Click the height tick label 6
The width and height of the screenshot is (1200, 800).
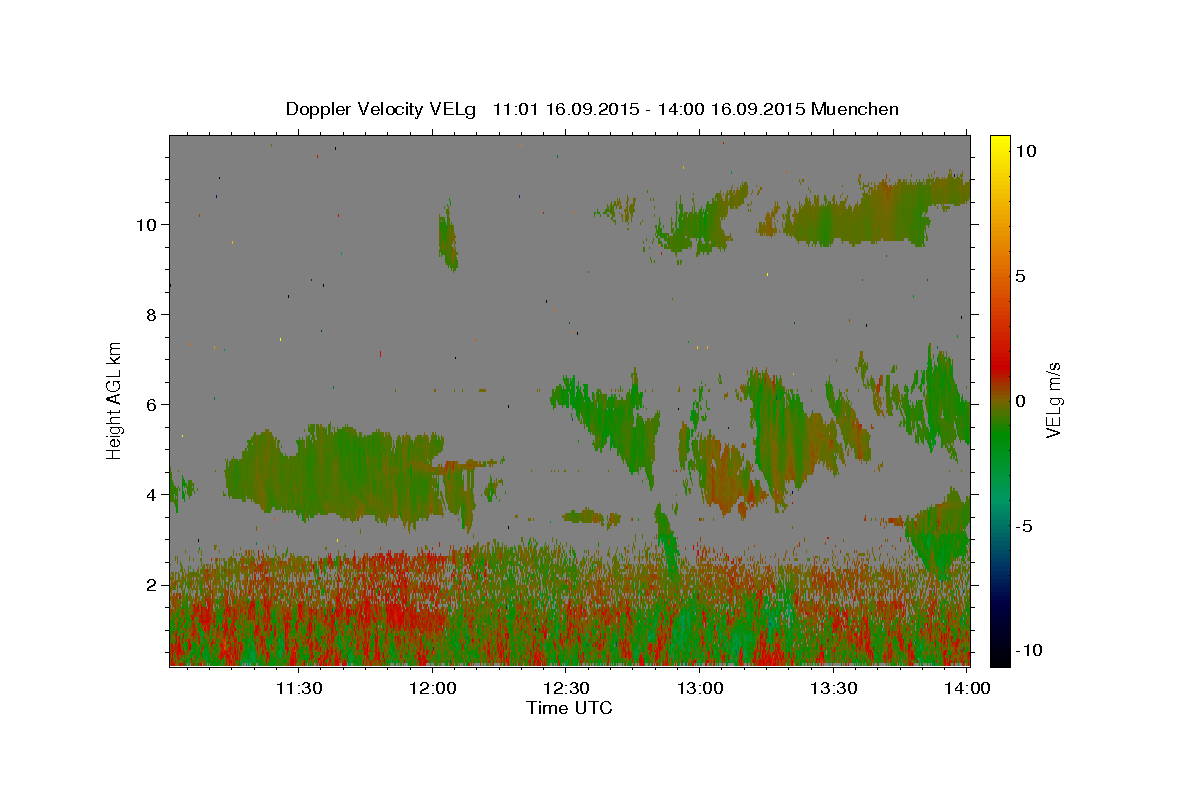(150, 404)
